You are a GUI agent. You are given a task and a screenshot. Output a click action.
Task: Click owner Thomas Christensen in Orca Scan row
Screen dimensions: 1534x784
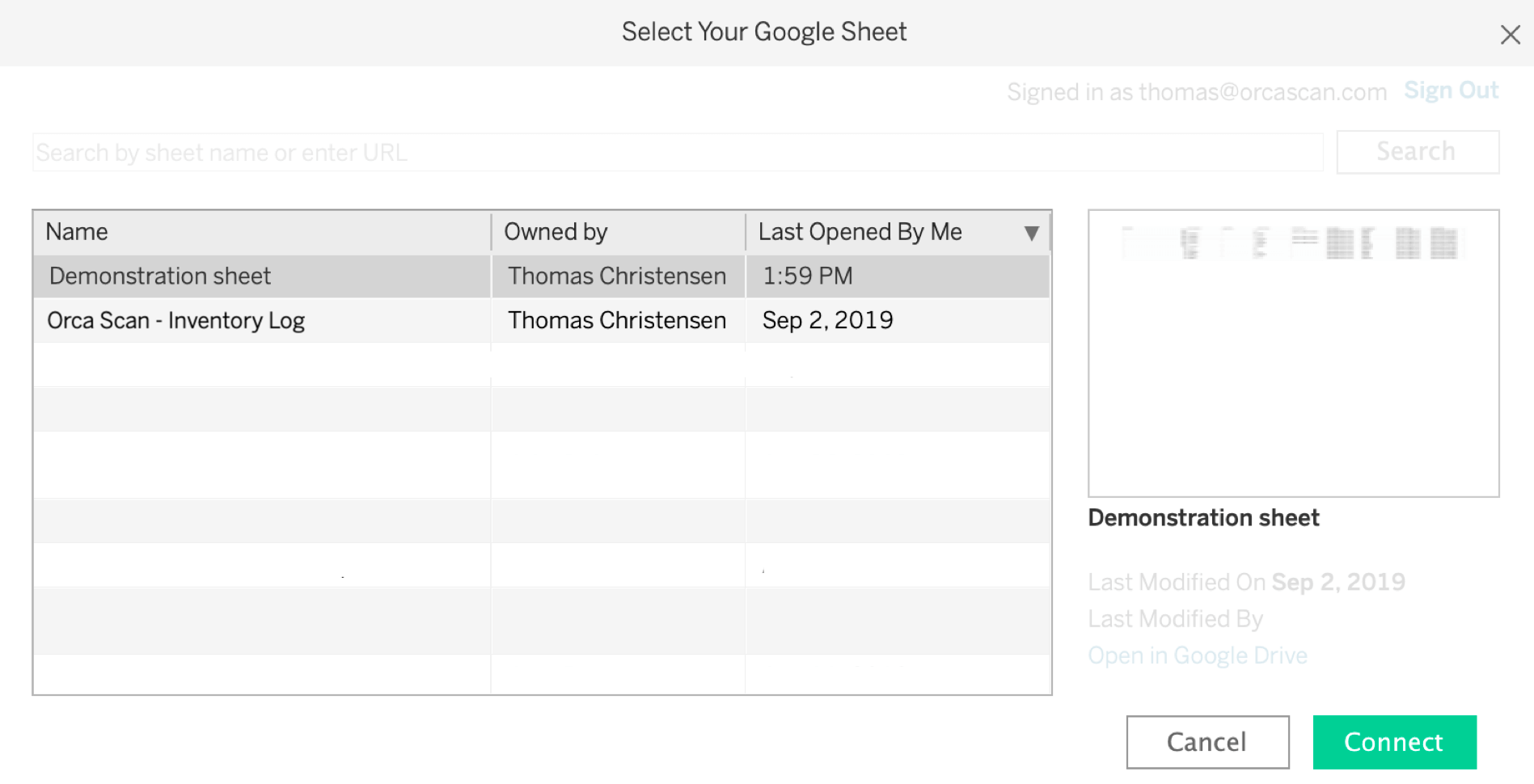(x=616, y=321)
